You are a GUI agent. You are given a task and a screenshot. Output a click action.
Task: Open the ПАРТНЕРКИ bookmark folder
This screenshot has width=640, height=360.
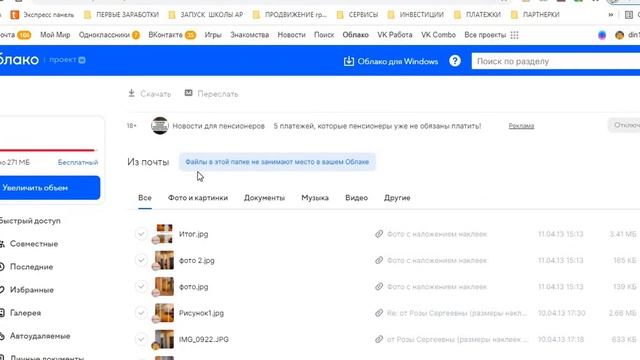click(x=535, y=15)
